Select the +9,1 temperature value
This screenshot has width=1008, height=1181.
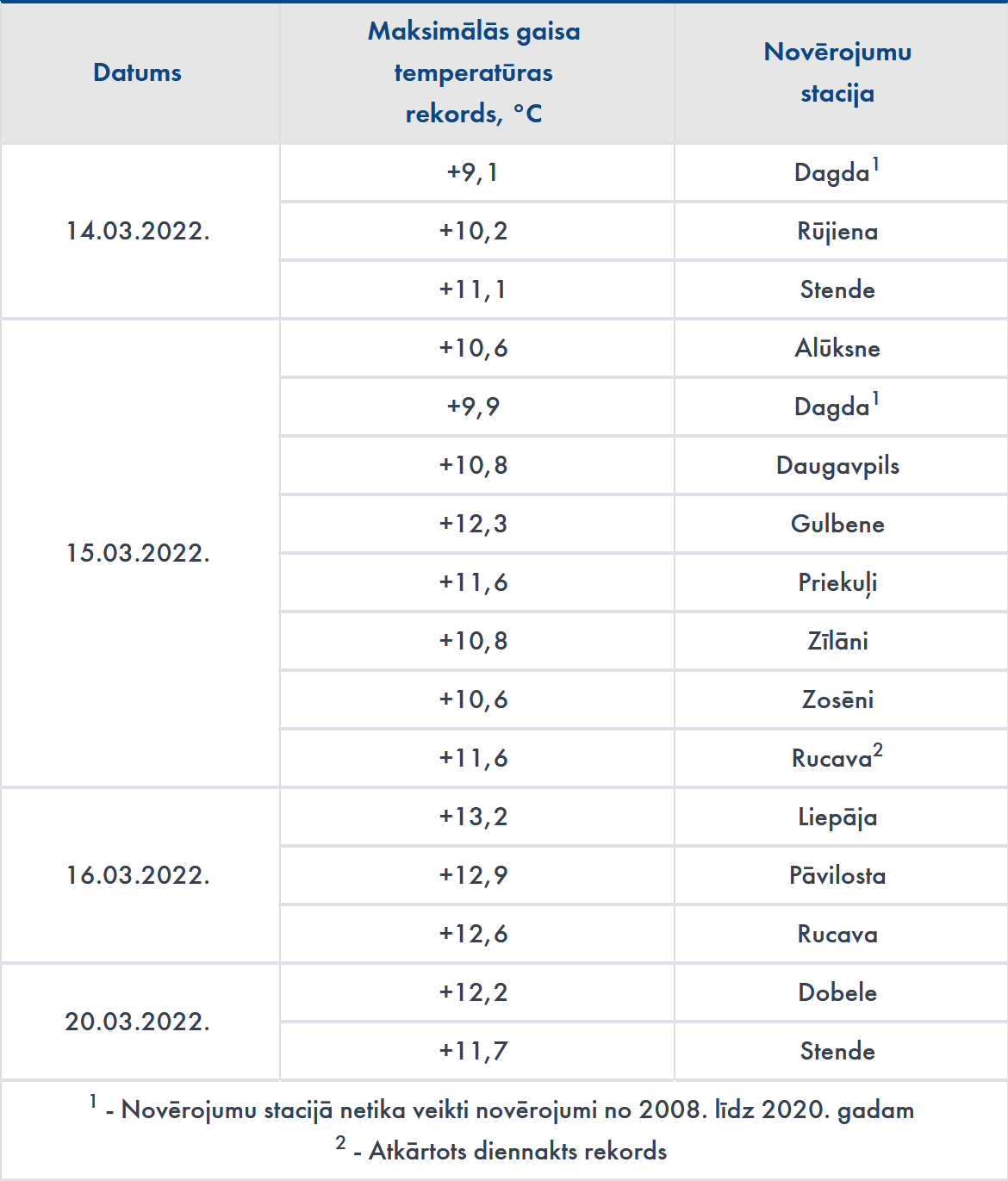[474, 172]
